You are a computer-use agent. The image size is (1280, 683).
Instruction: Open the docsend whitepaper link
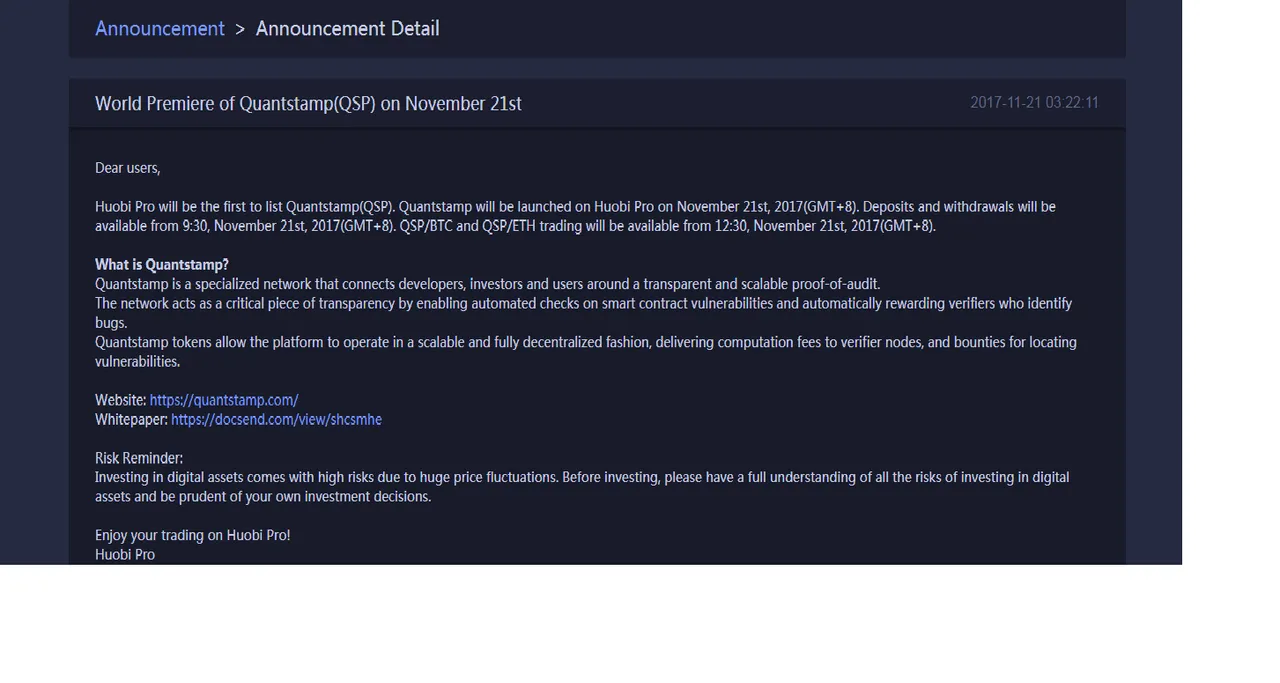pyautogui.click(x=276, y=420)
